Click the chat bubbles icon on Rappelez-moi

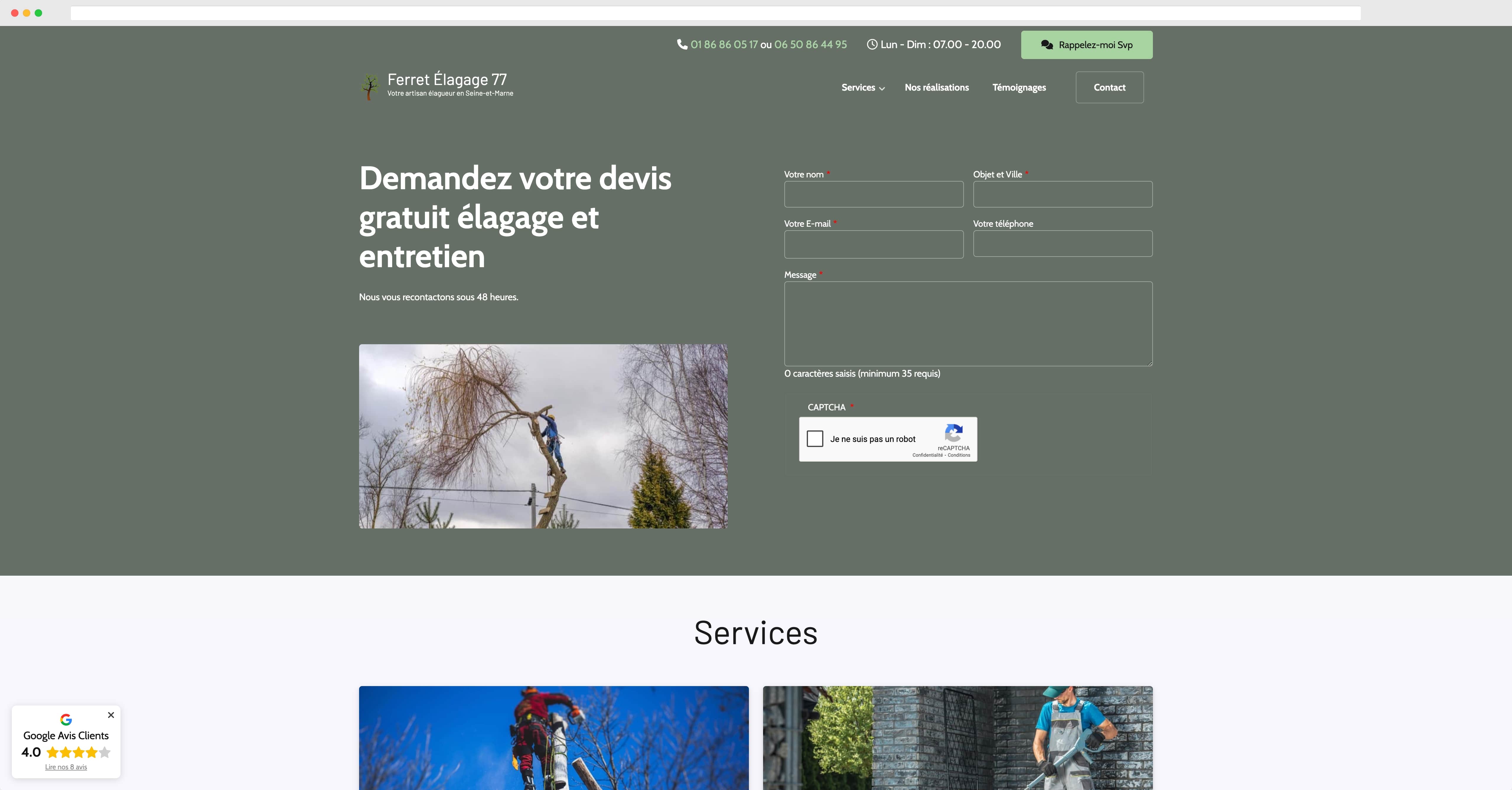pyautogui.click(x=1047, y=45)
